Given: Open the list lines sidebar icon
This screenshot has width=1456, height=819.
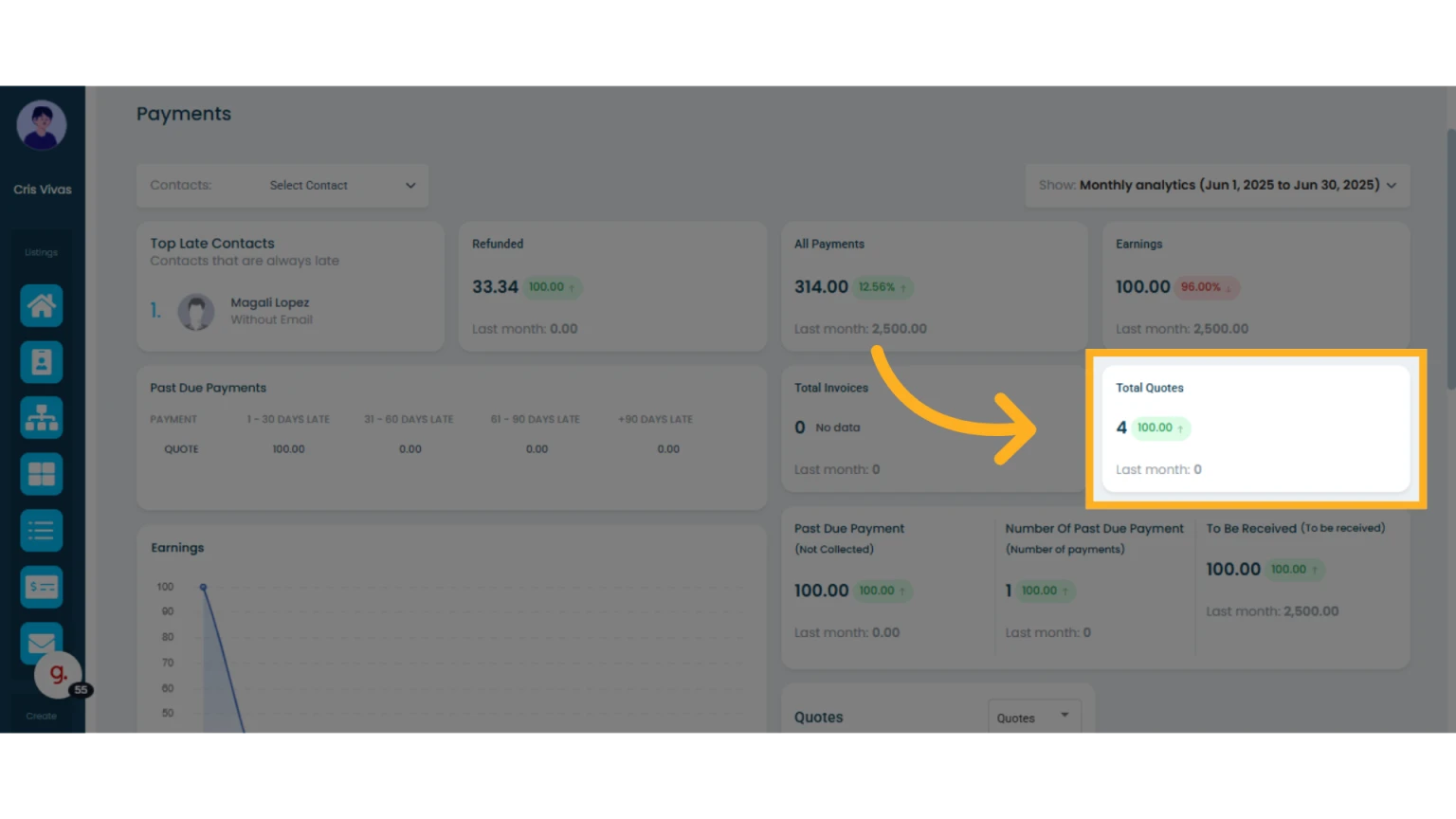Looking at the screenshot, I should (42, 531).
